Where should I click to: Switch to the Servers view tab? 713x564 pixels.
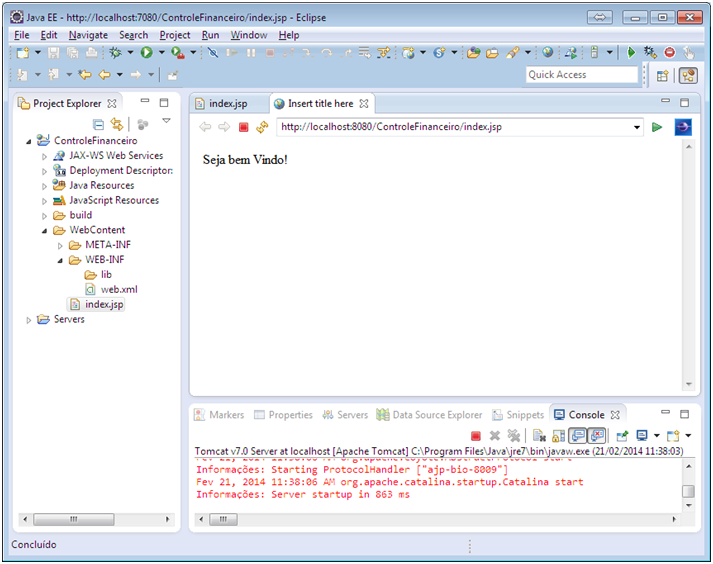(x=345, y=415)
